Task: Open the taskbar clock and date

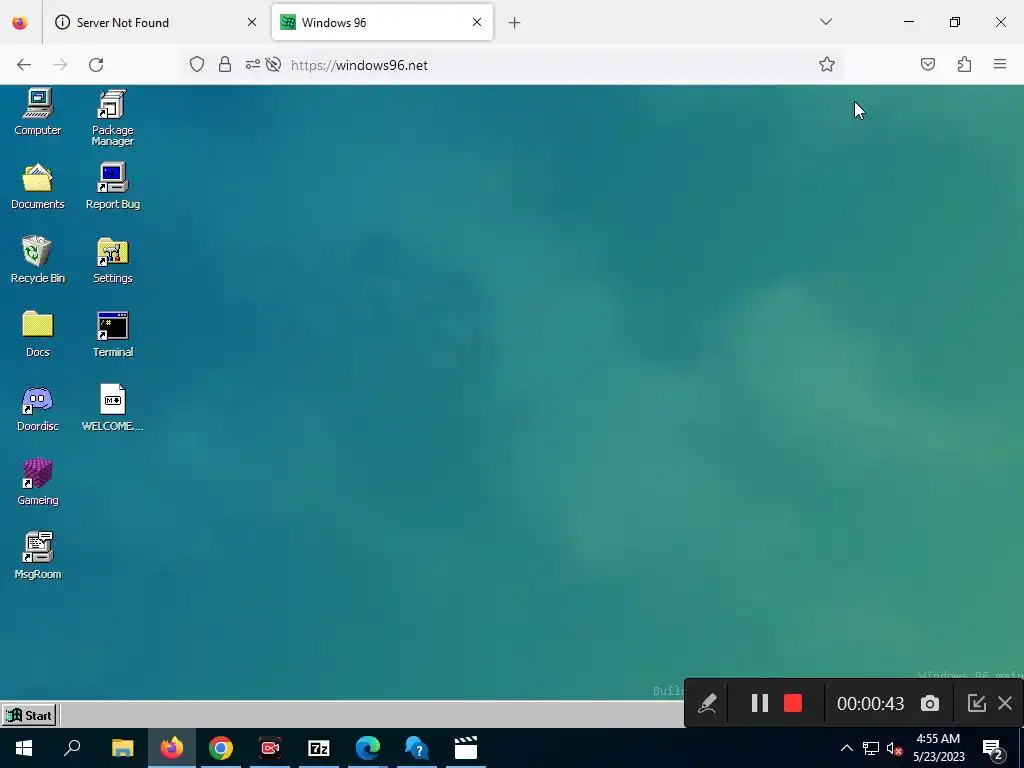Action: click(x=938, y=748)
